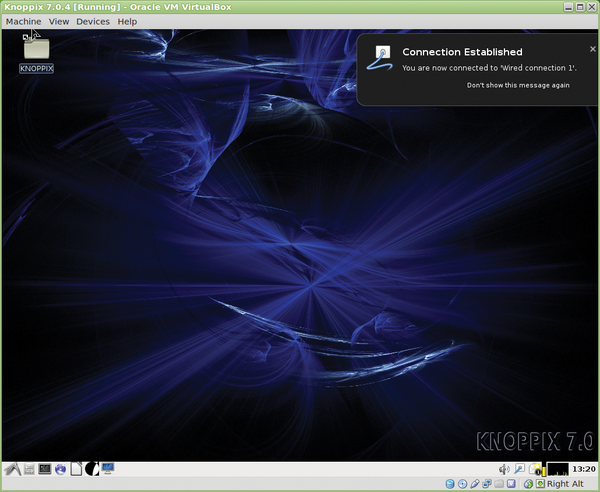Dismiss the Connection Established notification
Screen dimensions: 600x492
[x=592, y=48]
